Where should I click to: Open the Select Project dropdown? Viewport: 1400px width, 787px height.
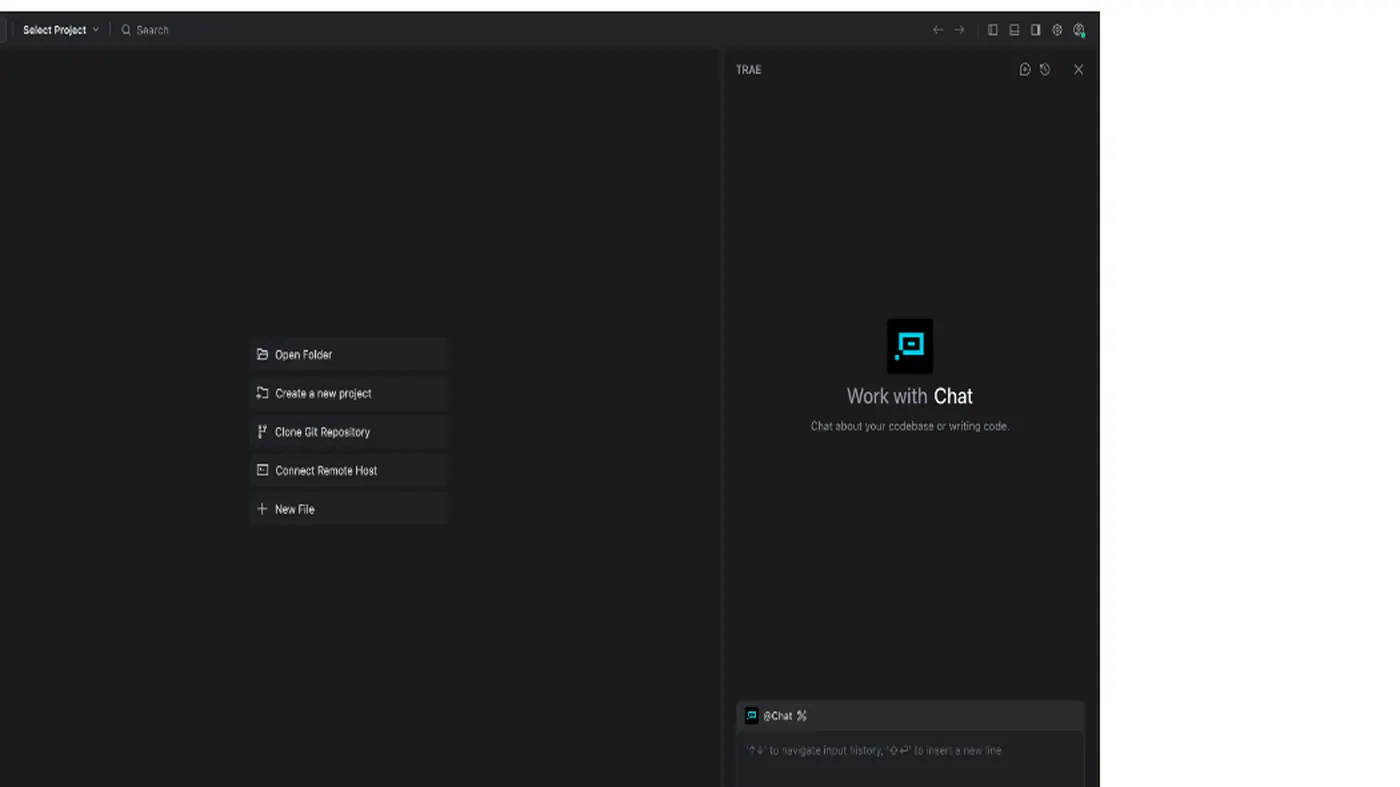61,30
